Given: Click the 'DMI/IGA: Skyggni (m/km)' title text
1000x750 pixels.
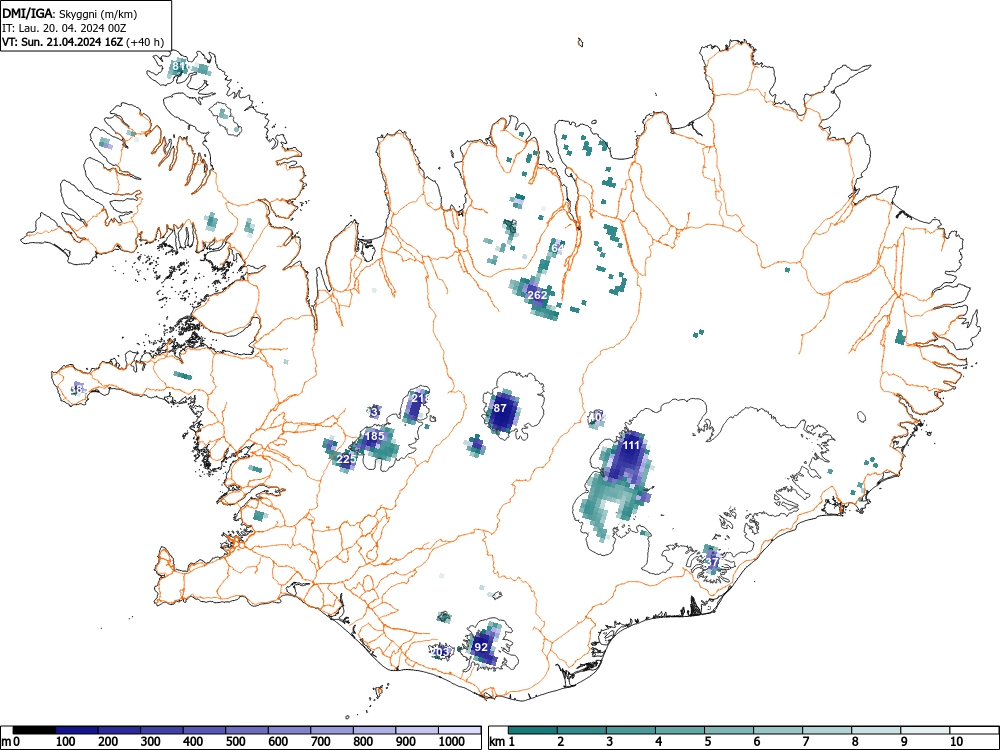Looking at the screenshot, I should pyautogui.click(x=70, y=13).
